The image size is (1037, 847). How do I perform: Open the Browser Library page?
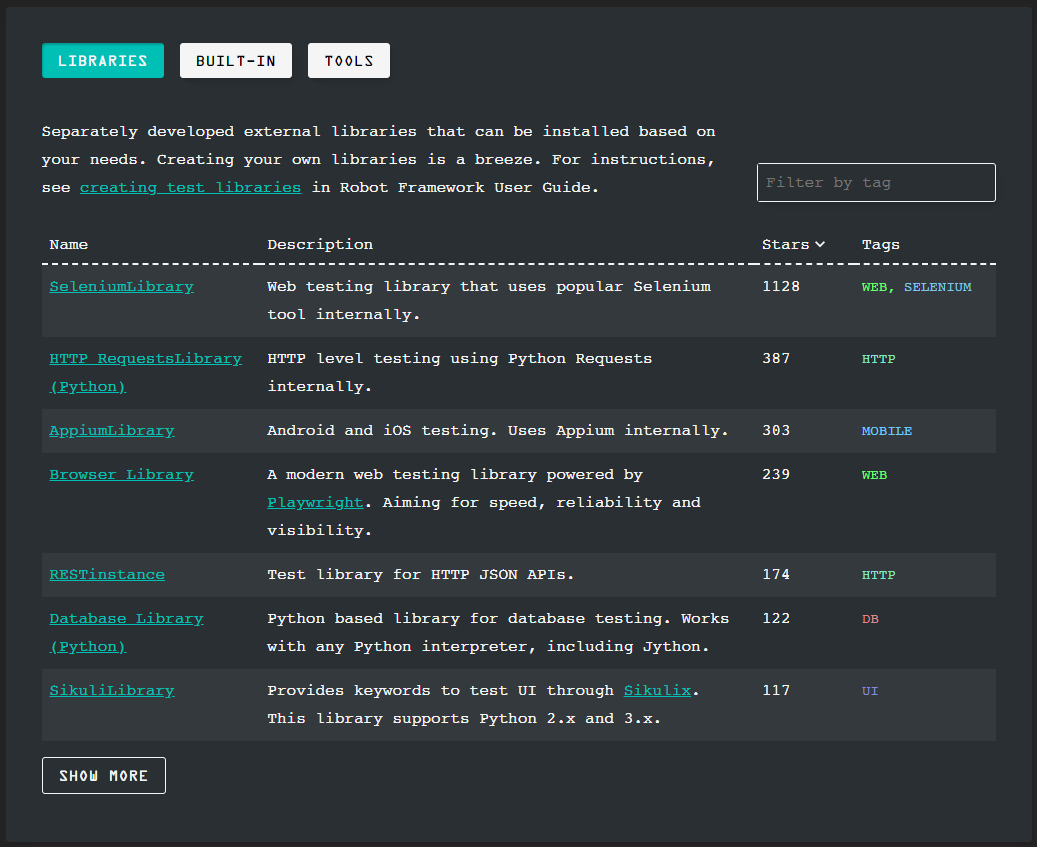(121, 474)
